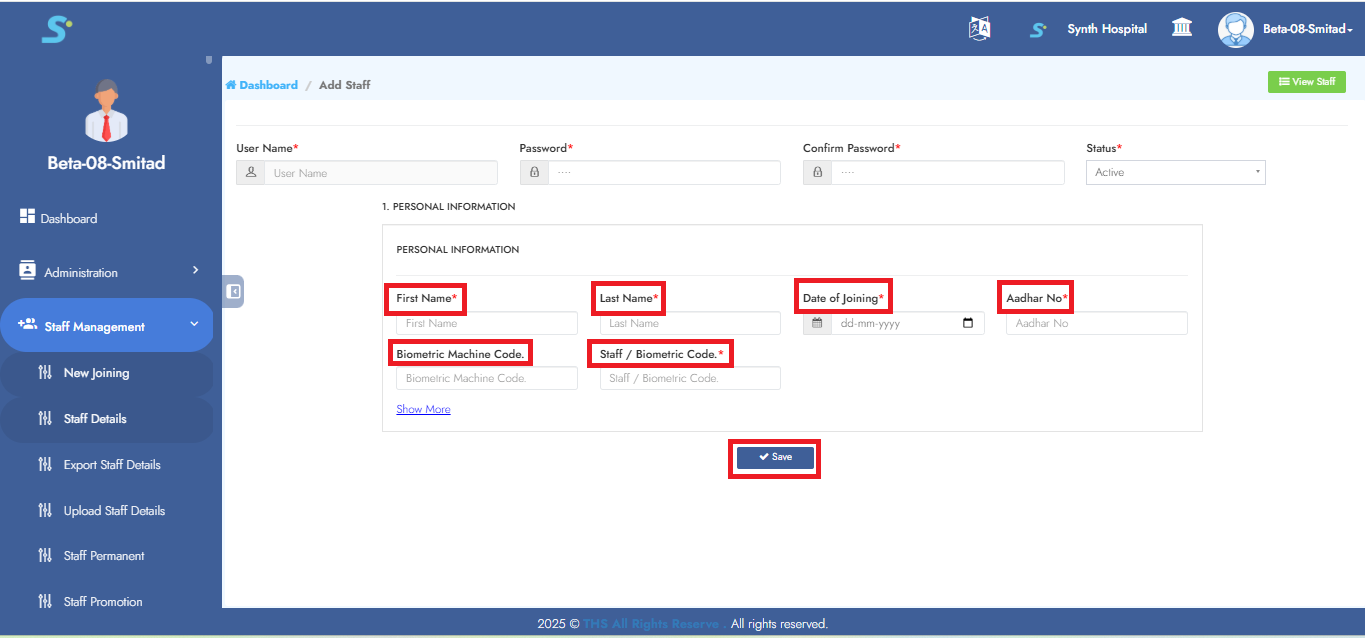Click the S logo at top left
This screenshot has width=1365, height=638.
point(56,29)
